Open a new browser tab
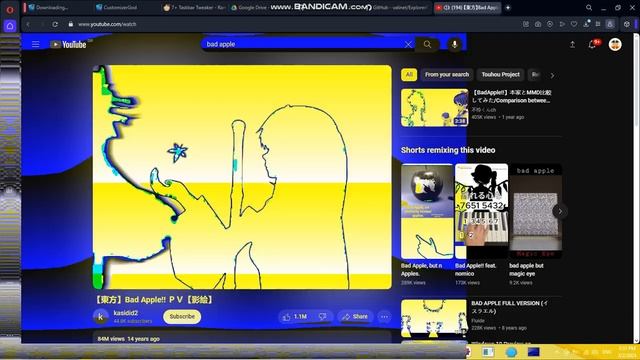 click(x=508, y=7)
